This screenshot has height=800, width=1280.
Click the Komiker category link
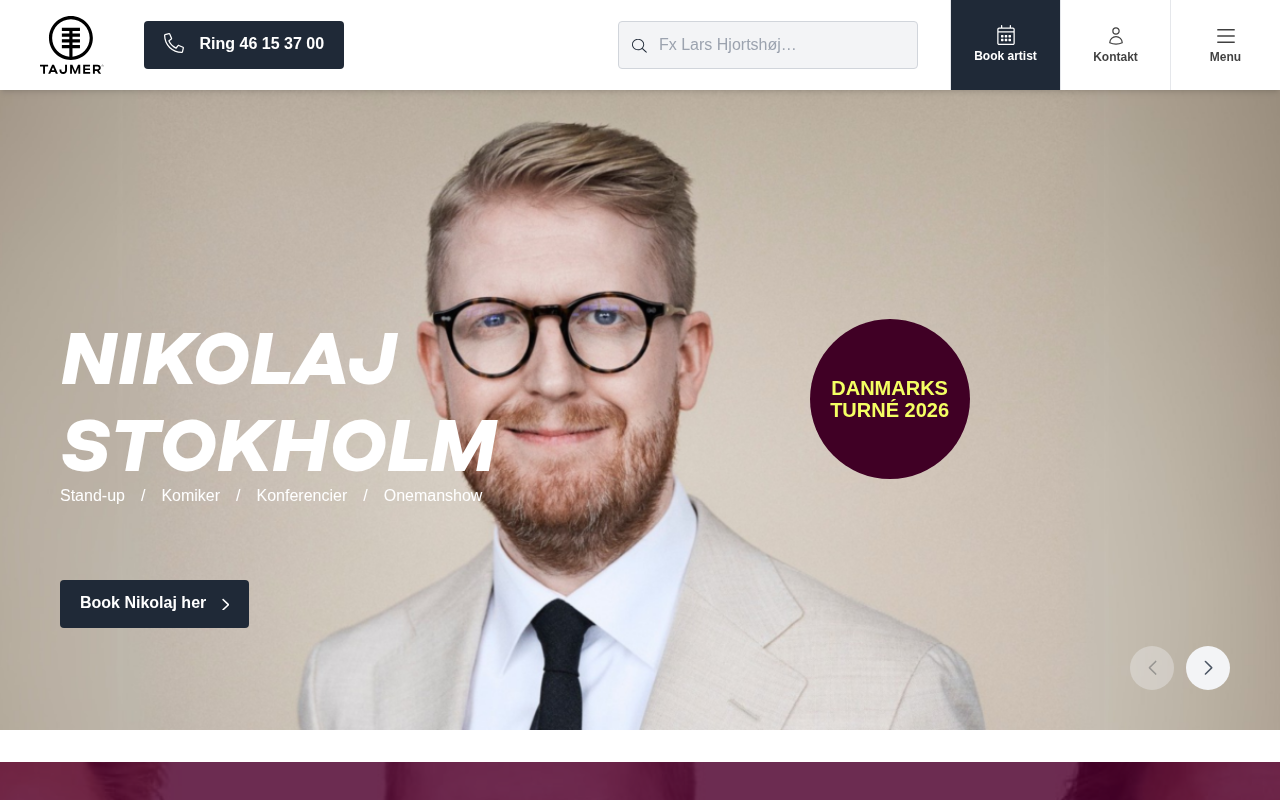[191, 496]
